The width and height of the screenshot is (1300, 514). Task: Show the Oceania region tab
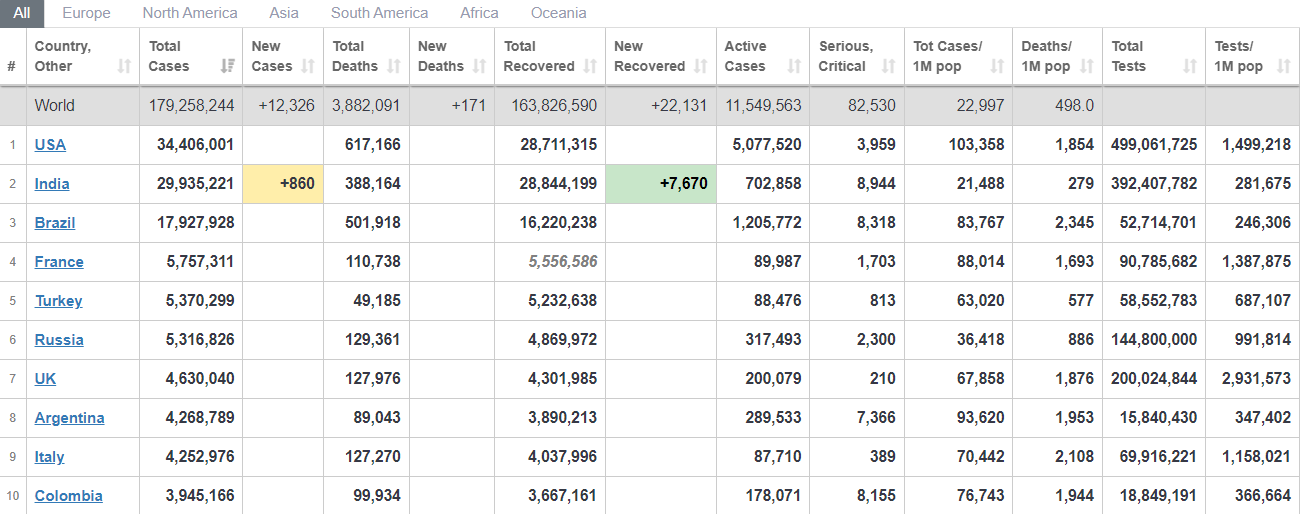[559, 13]
